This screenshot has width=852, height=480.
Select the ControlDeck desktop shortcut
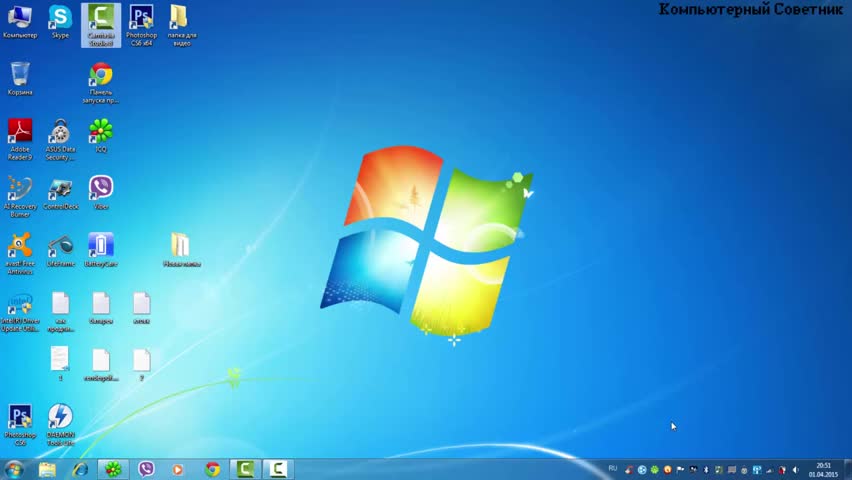[60, 193]
